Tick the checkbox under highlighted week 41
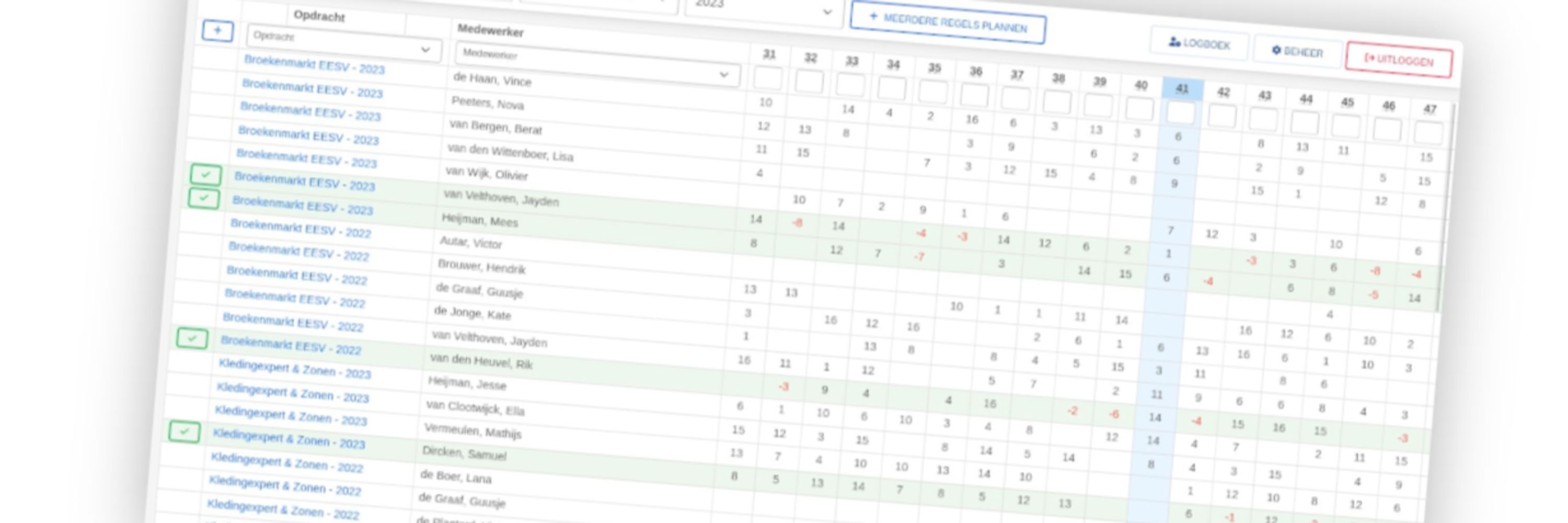Screen dimensions: 1568x523 (x=1181, y=113)
